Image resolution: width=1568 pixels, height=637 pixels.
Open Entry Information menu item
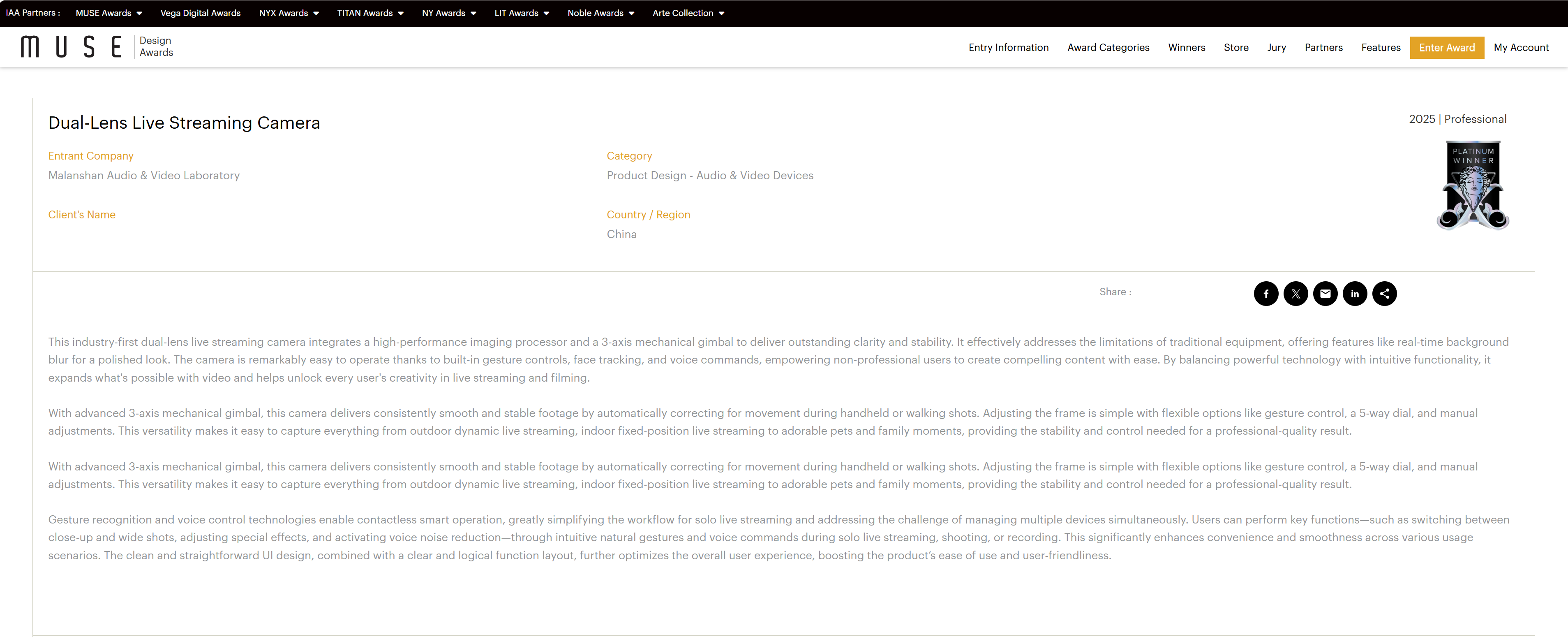coord(1008,48)
